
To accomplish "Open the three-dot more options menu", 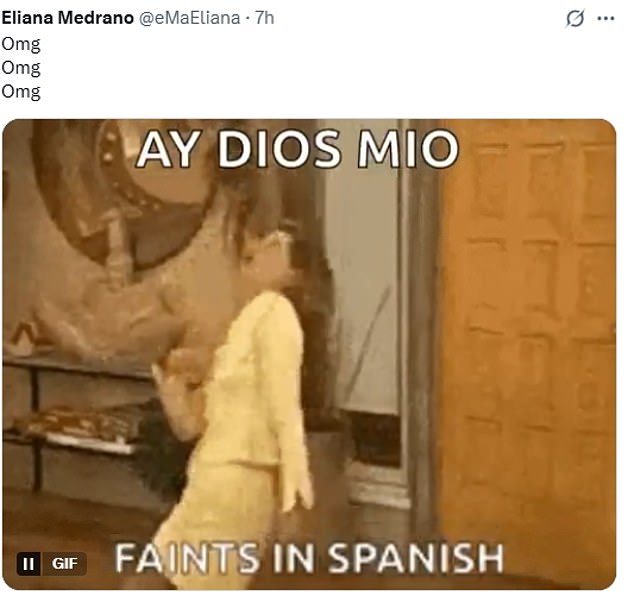I will pyautogui.click(x=605, y=18).
